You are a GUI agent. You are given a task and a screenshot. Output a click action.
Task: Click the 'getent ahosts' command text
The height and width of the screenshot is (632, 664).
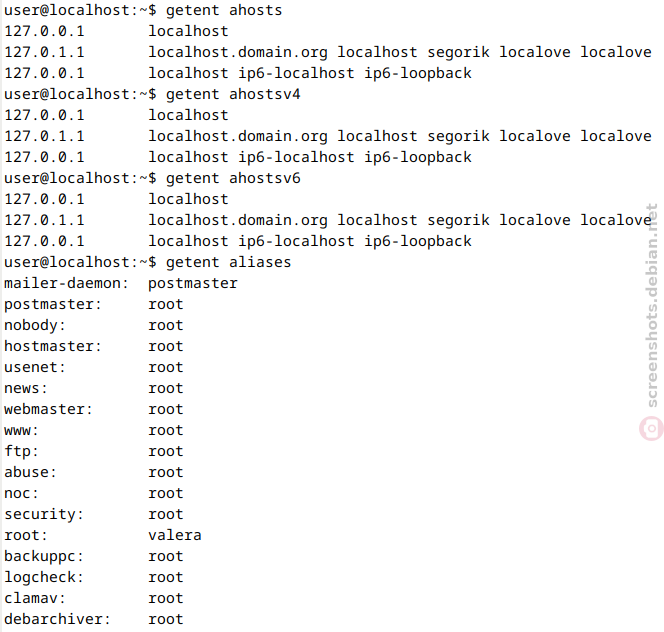pyautogui.click(x=224, y=10)
